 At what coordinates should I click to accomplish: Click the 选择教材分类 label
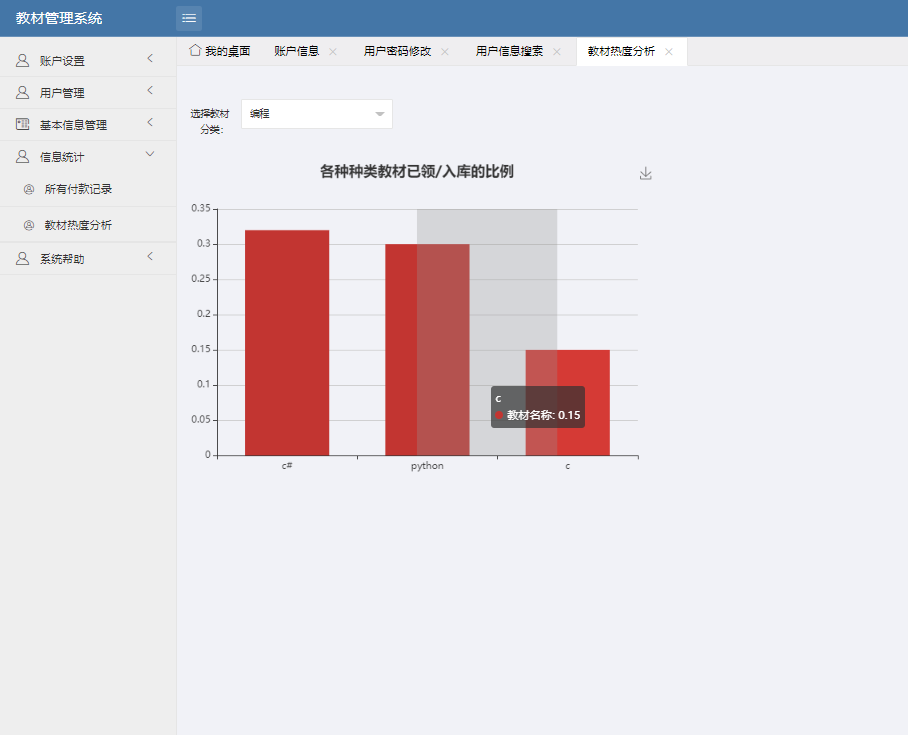[x=210, y=122]
